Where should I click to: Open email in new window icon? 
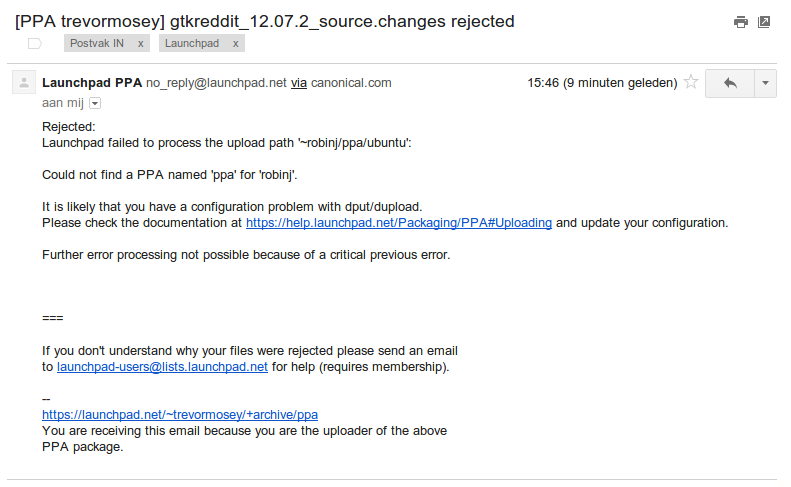point(764,22)
